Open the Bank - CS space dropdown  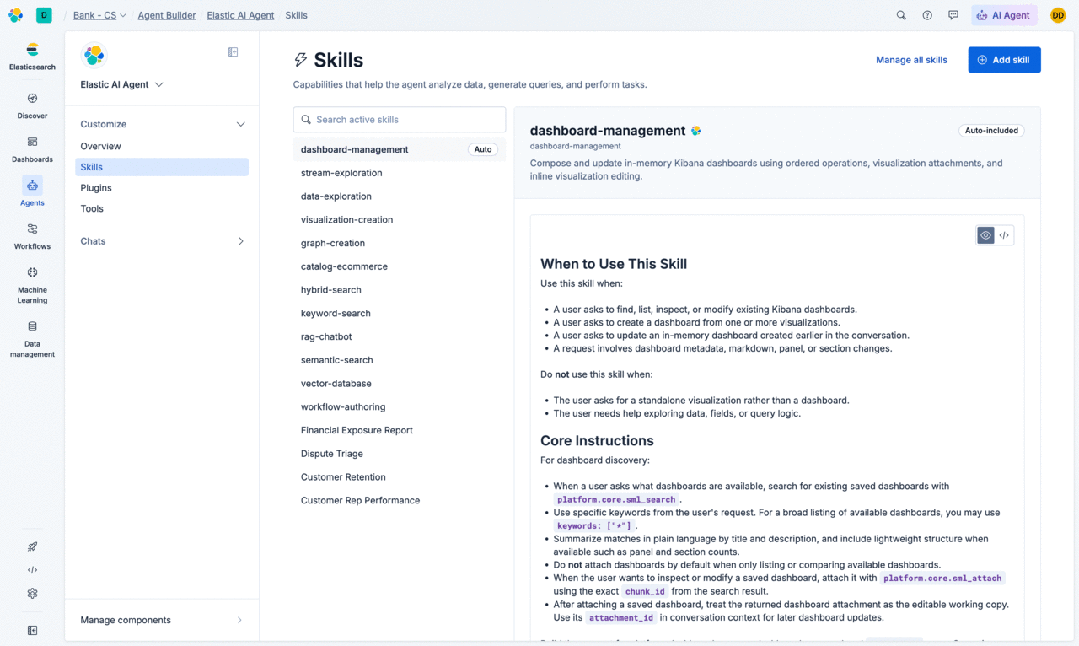point(99,15)
